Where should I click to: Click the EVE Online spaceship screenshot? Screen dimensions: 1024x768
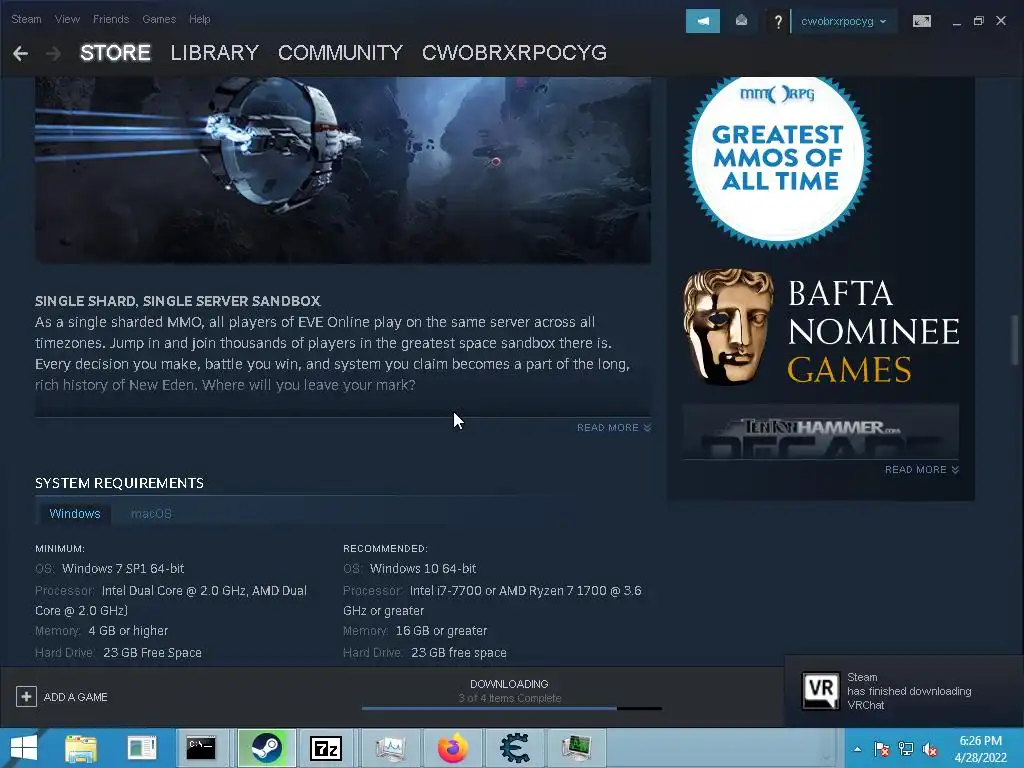coord(343,170)
